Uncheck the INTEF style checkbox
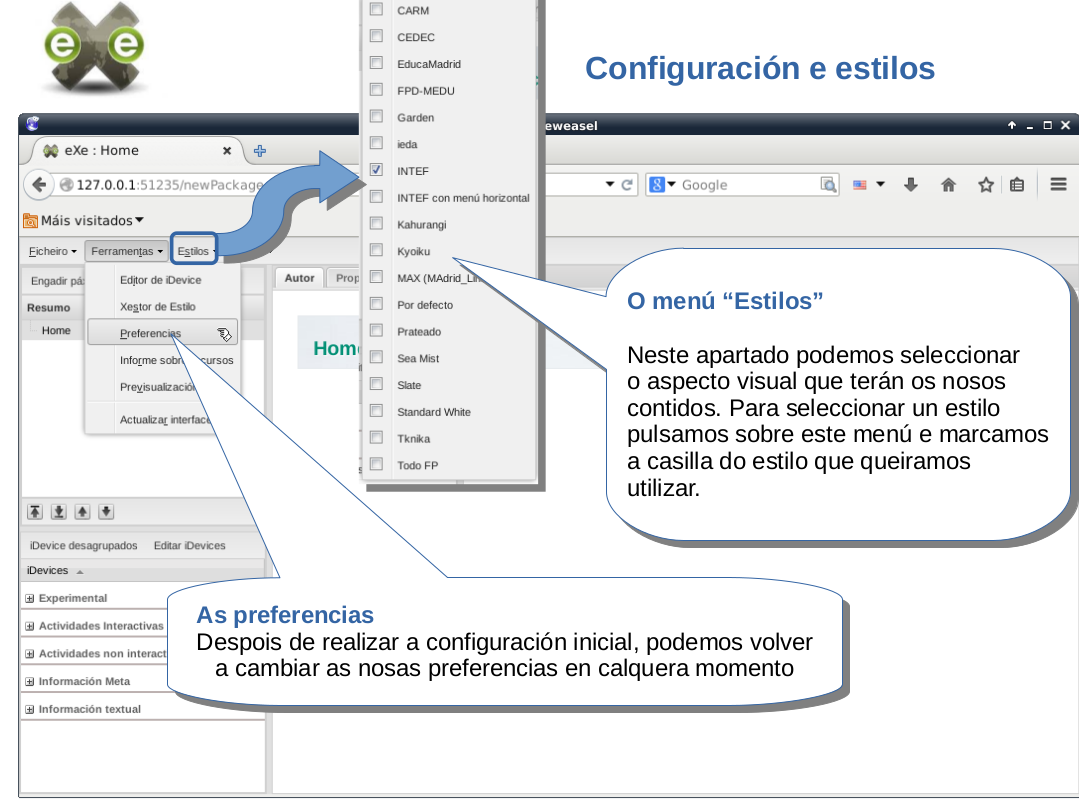This screenshot has height=804, width=1079. pyautogui.click(x=377, y=170)
